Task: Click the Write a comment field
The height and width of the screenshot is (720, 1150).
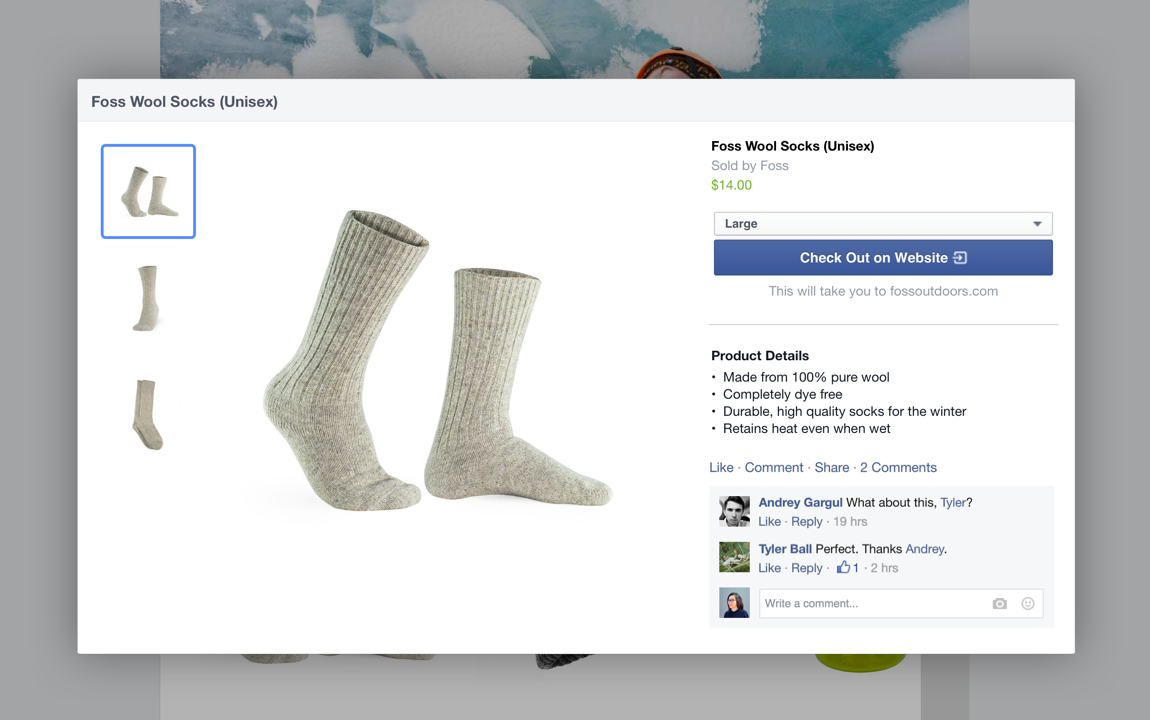Action: point(901,603)
